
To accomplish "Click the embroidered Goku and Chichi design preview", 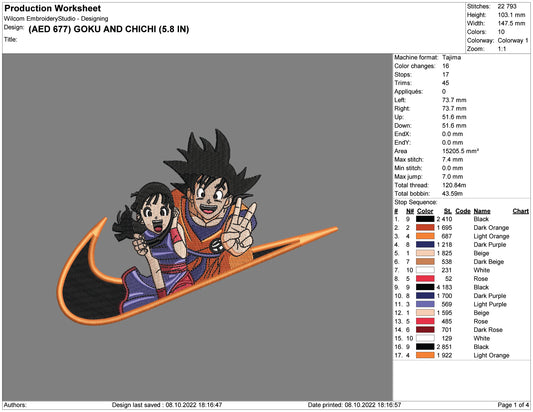I will pos(197,227).
